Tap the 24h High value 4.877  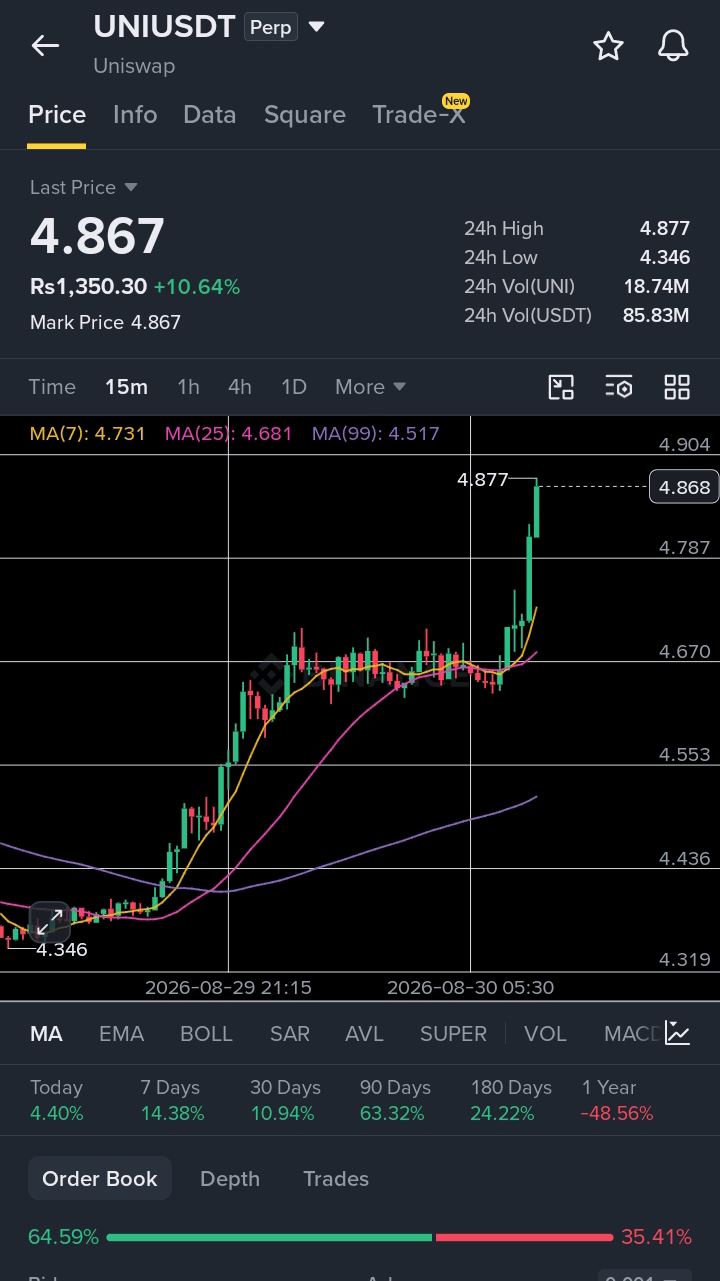pyautogui.click(x=665, y=229)
